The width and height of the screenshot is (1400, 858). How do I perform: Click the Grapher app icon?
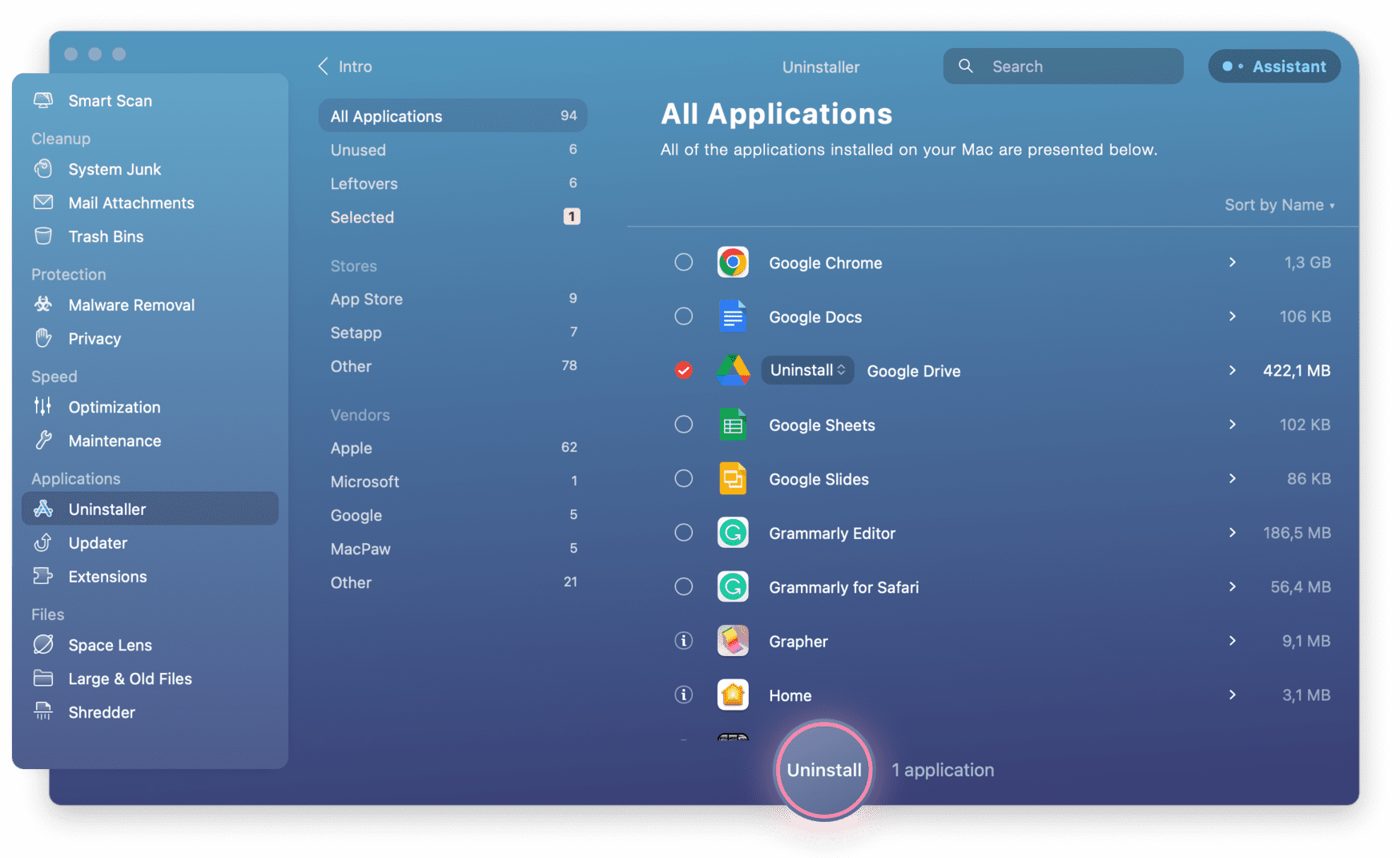point(732,641)
